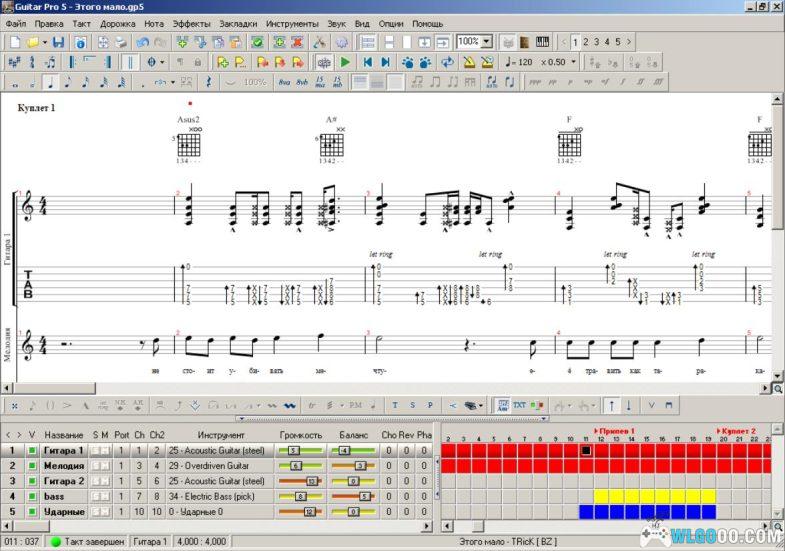Open the Open-file dropdown arrow
This screenshot has height=551, width=785.
[x=43, y=42]
